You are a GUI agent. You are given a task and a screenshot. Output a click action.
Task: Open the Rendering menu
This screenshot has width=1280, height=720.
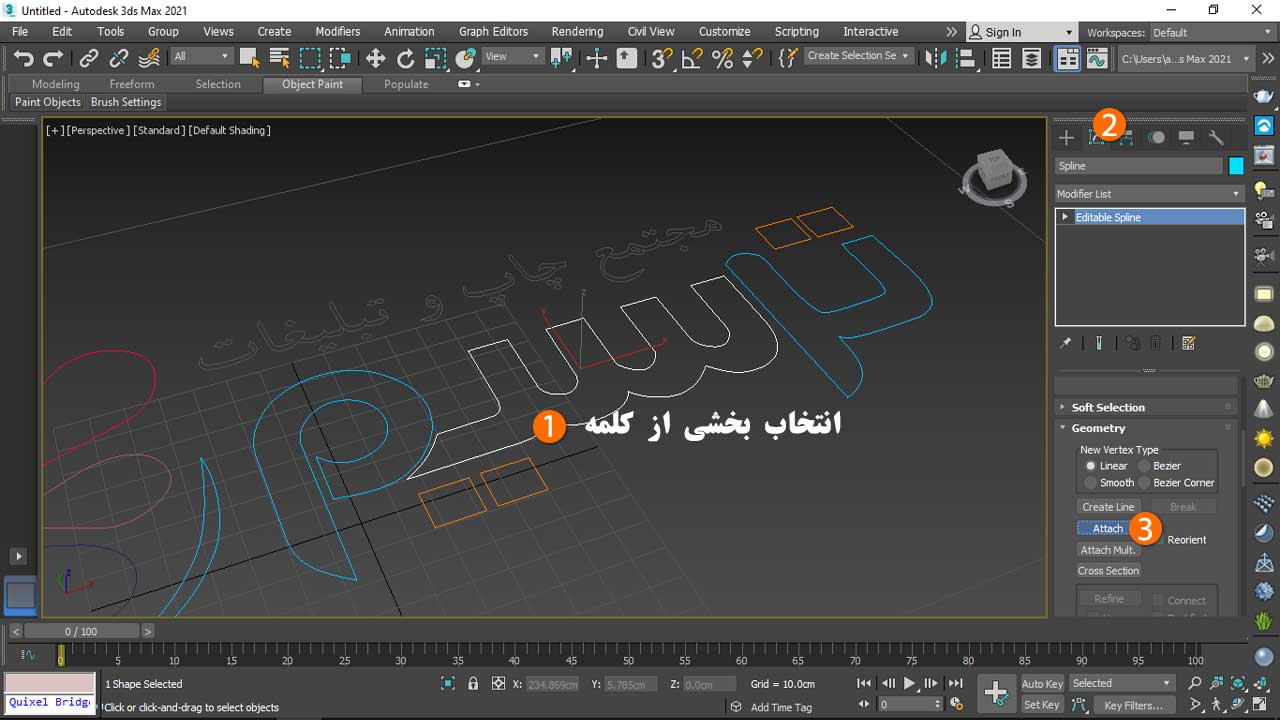[577, 32]
